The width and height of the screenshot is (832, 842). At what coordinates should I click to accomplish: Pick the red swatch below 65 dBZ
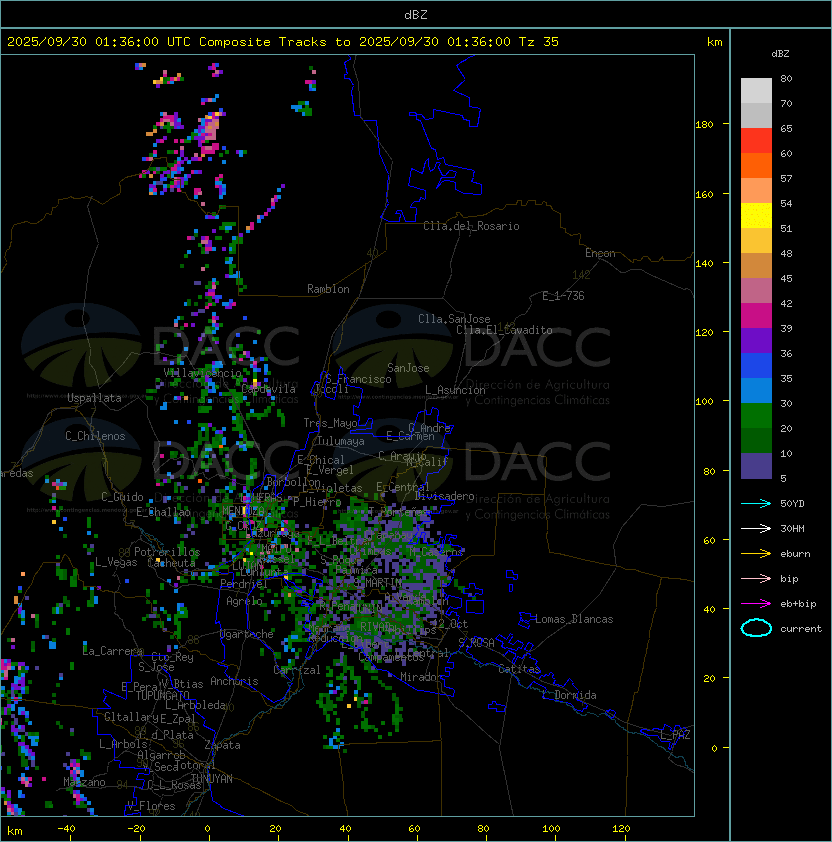point(756,141)
